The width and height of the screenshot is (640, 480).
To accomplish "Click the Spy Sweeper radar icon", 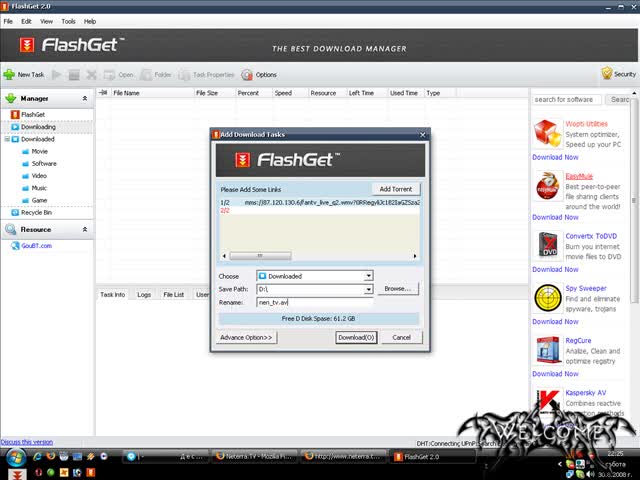I will tap(548, 298).
